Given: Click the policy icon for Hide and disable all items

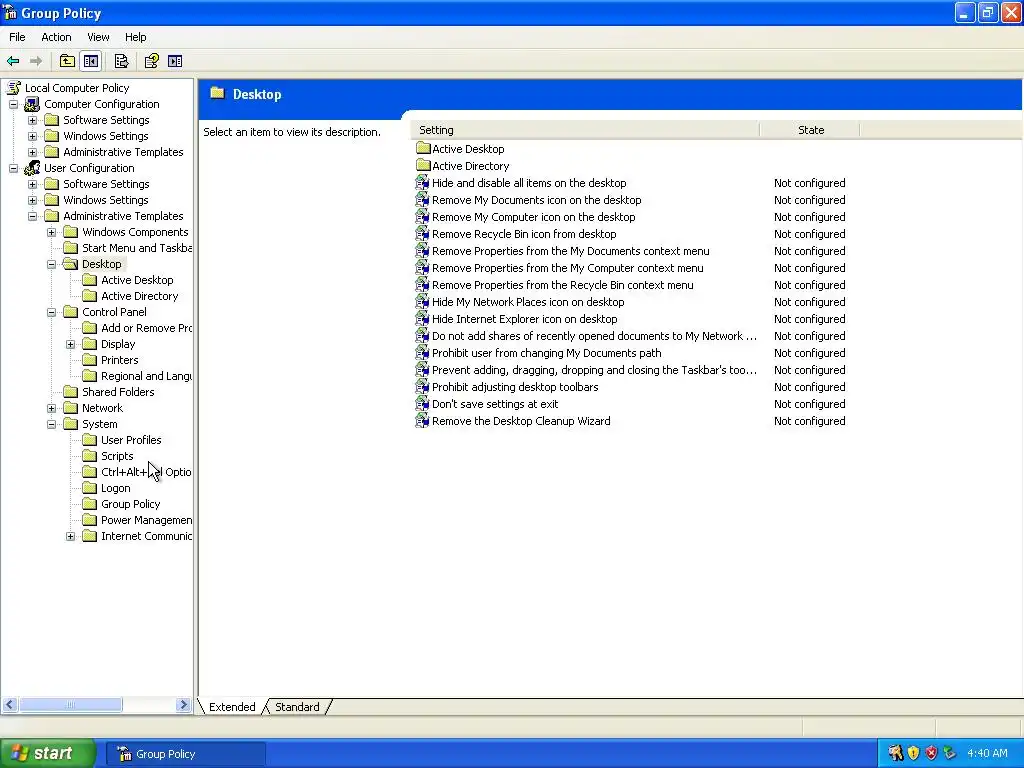Looking at the screenshot, I should click(423, 183).
